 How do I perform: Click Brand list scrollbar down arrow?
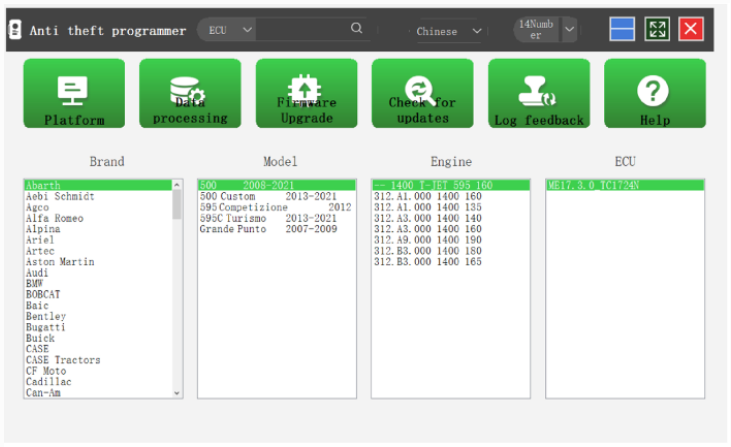tap(178, 393)
